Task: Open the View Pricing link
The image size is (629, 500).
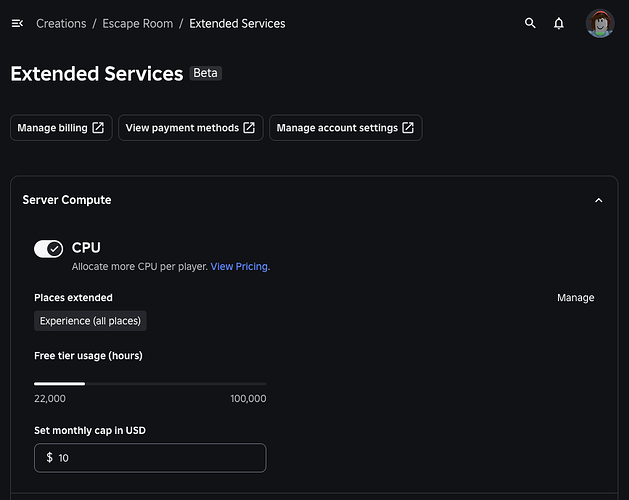Action: pyautogui.click(x=239, y=266)
